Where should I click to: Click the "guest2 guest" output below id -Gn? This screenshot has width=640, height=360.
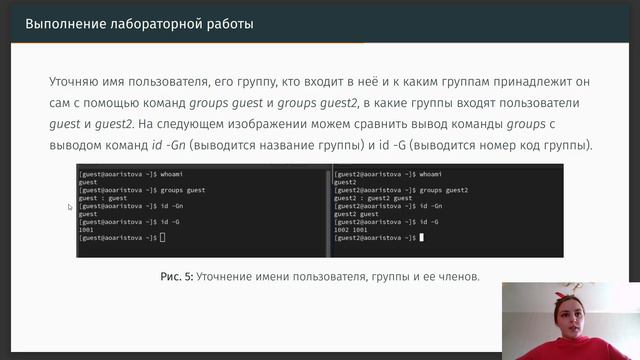[x=356, y=214]
